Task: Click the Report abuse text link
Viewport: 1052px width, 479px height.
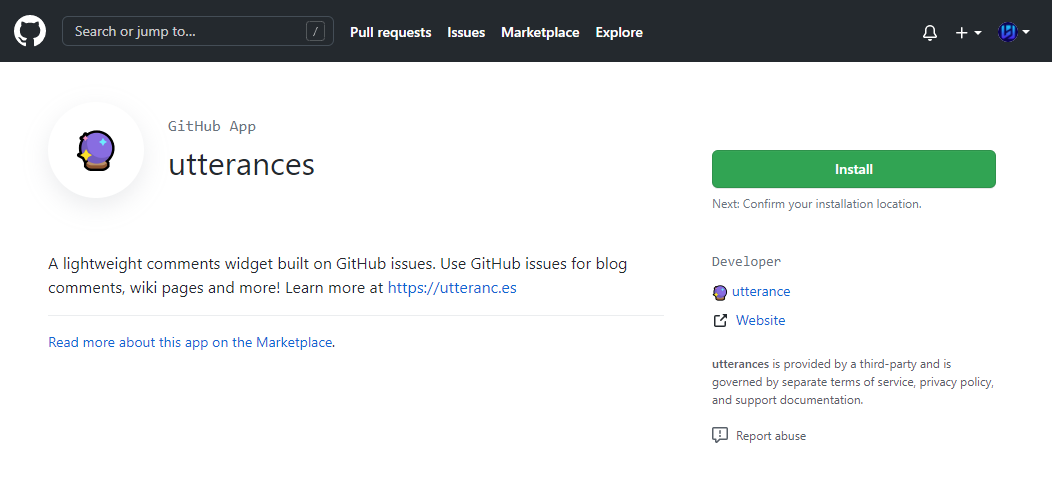Action: click(x=771, y=436)
